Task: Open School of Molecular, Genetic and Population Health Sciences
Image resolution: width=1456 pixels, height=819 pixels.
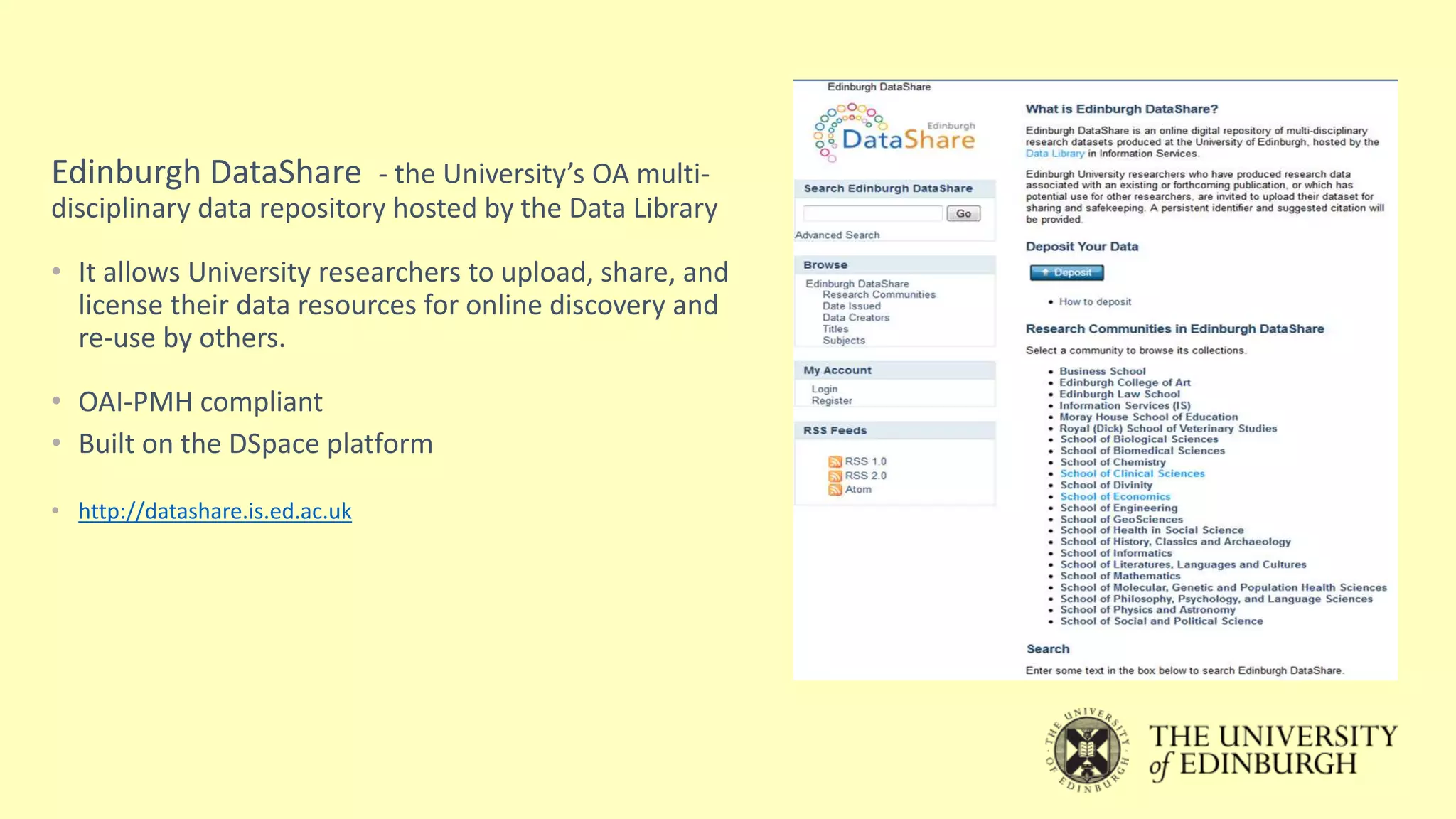Action: point(1224,587)
